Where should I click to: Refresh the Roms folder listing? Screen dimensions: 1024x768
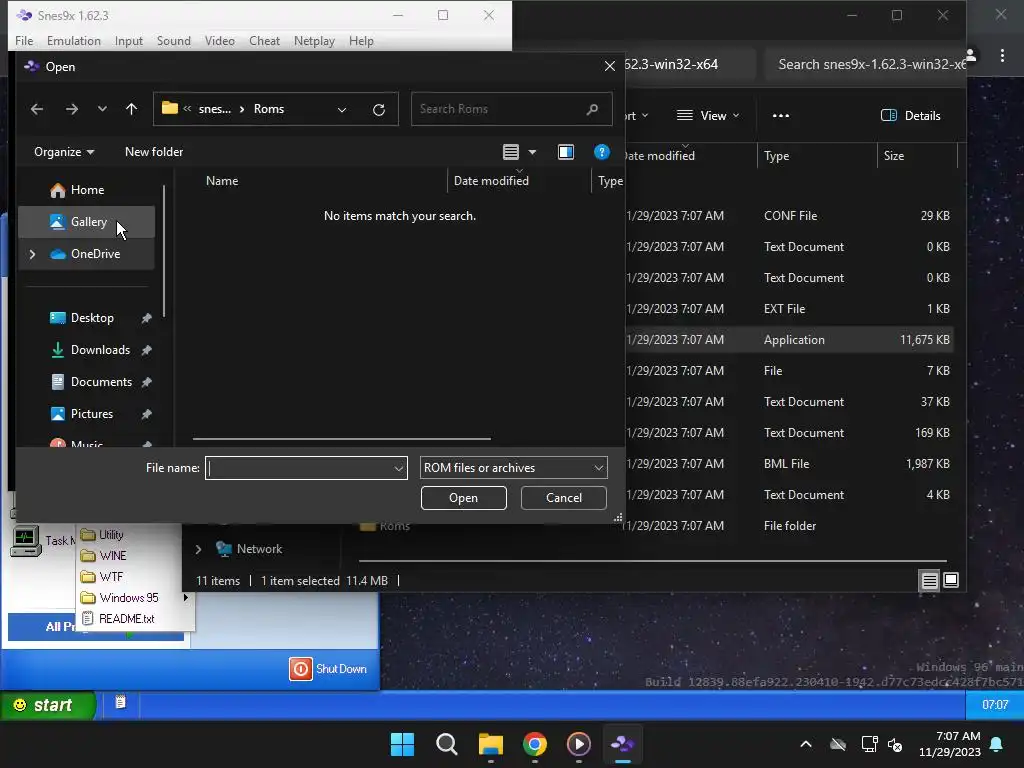pos(379,110)
